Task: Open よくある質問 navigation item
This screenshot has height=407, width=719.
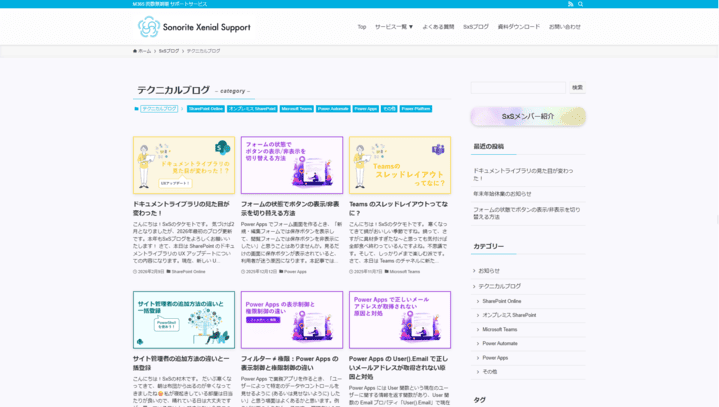Action: tap(438, 27)
